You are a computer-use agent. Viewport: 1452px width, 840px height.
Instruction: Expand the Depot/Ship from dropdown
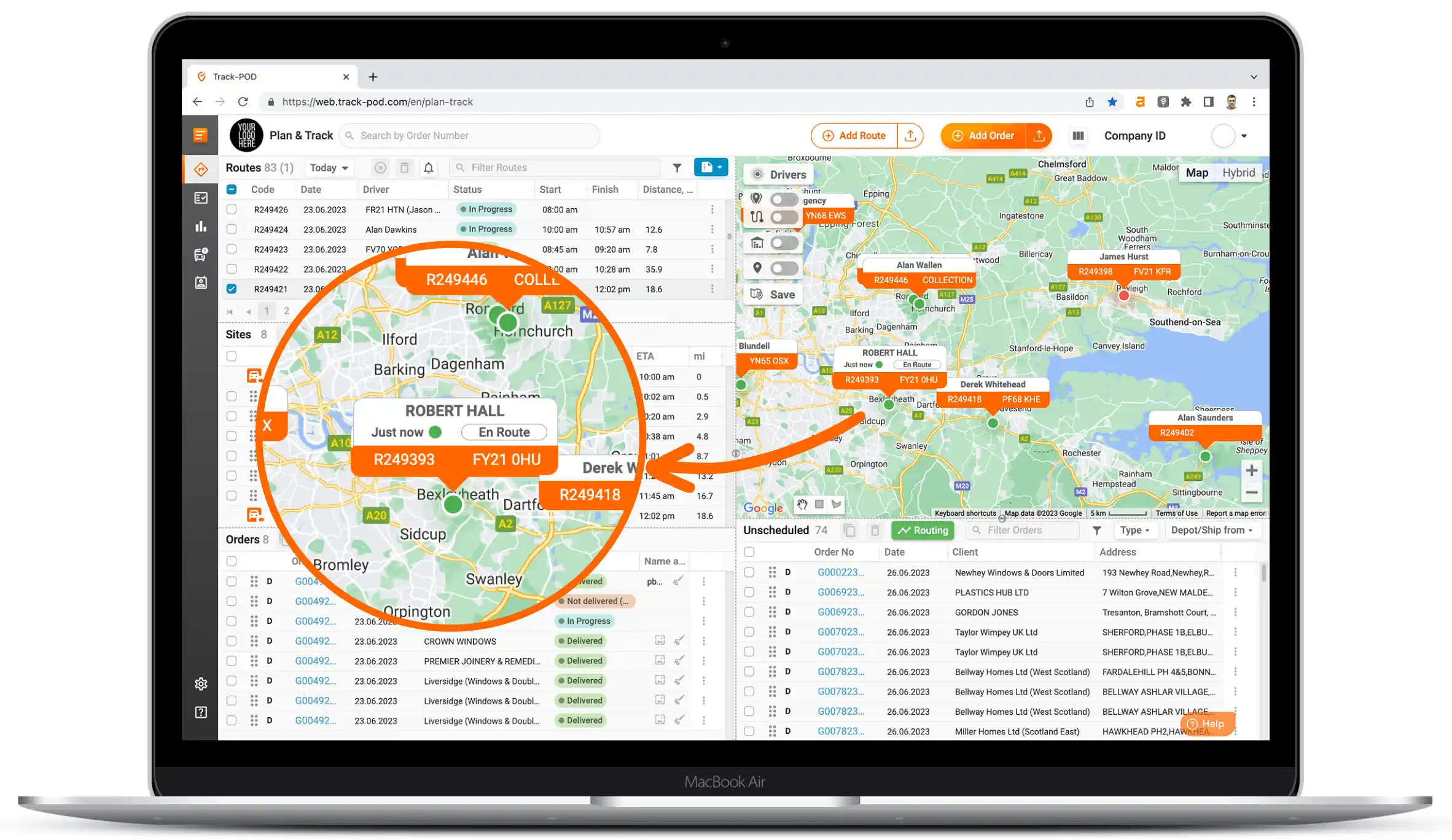pyautogui.click(x=1211, y=530)
